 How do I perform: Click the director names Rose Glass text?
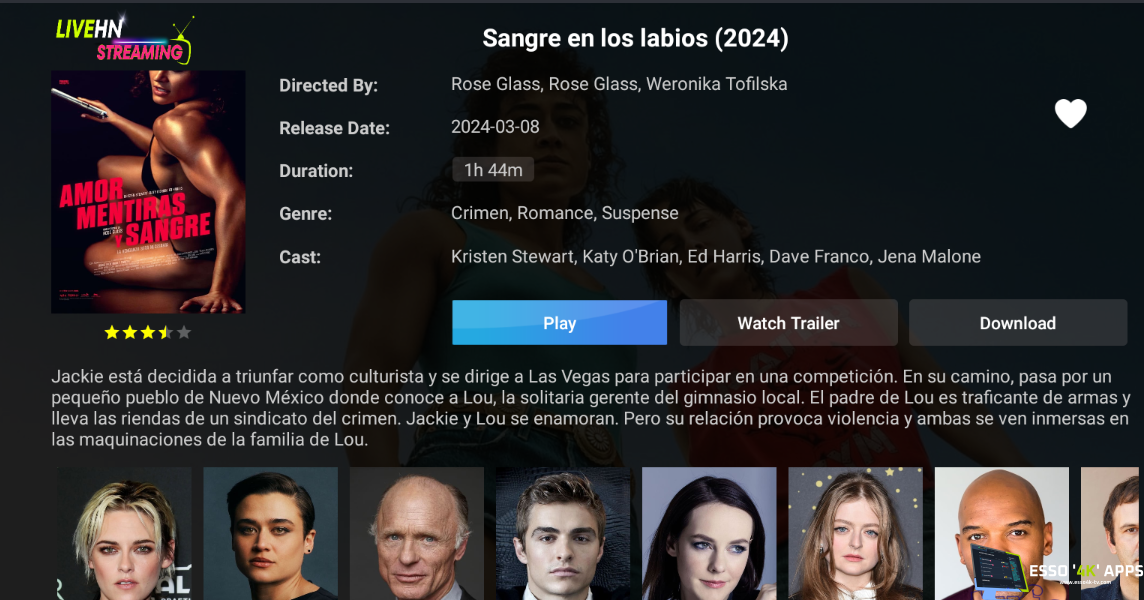coord(619,85)
